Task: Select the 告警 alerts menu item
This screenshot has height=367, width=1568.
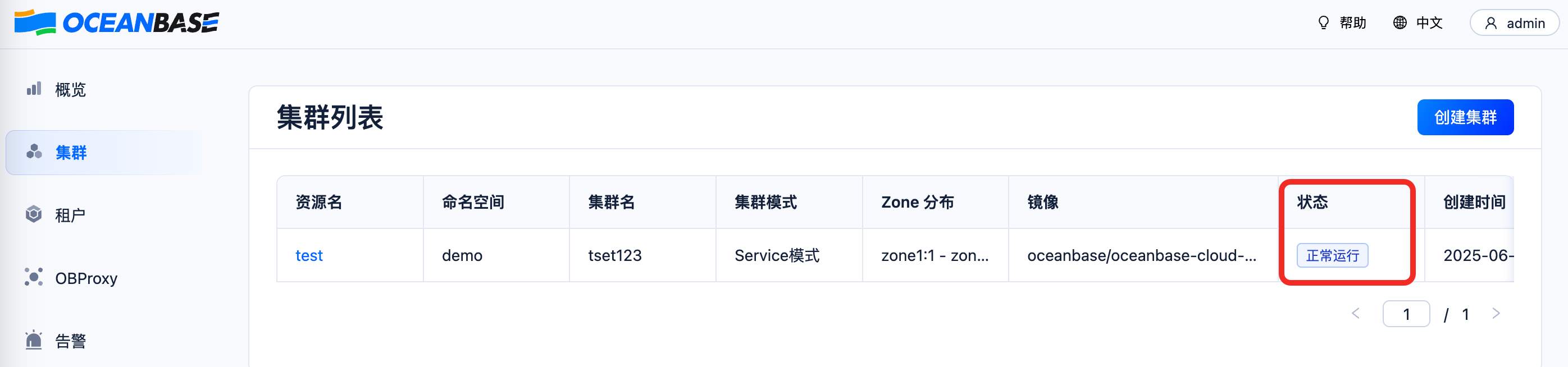Action: pyautogui.click(x=71, y=341)
